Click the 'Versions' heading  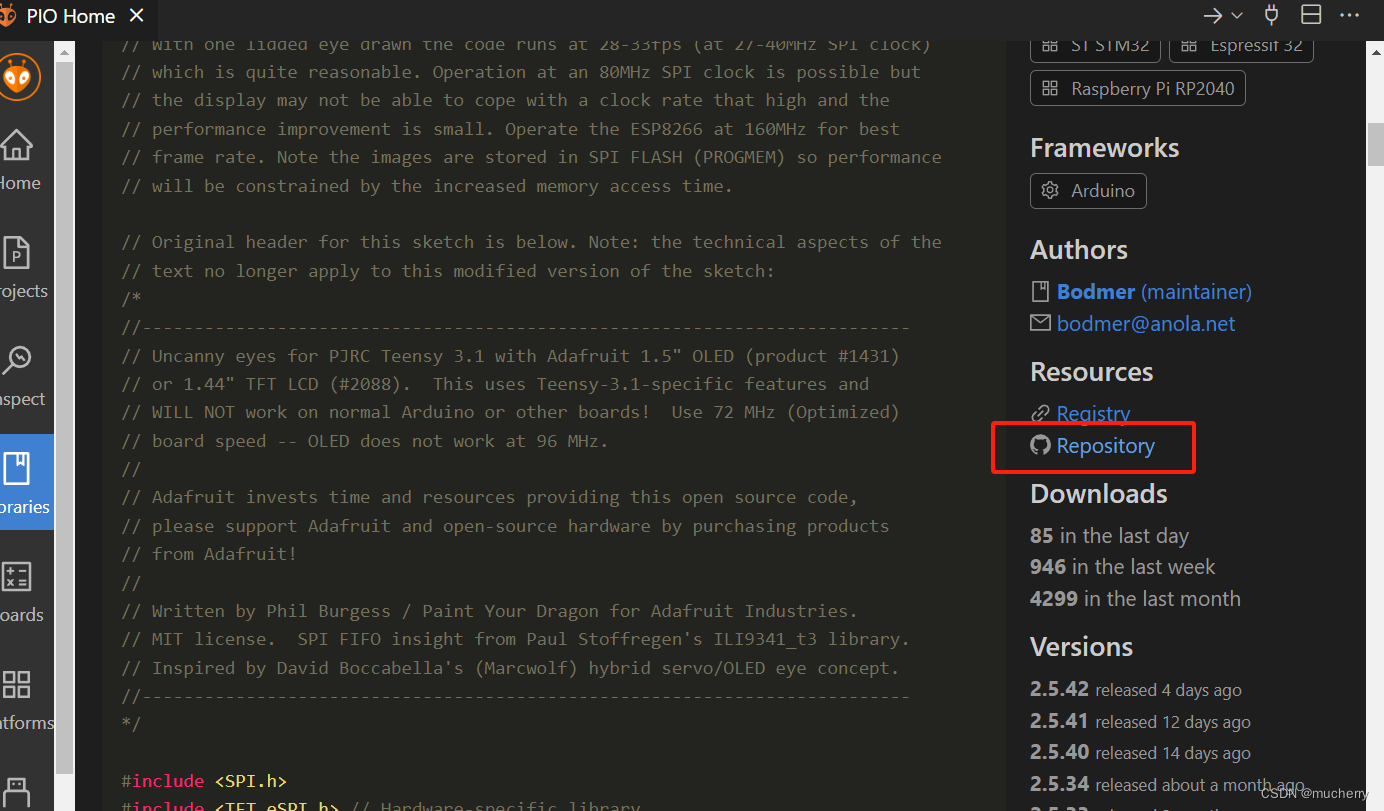[x=1081, y=647]
